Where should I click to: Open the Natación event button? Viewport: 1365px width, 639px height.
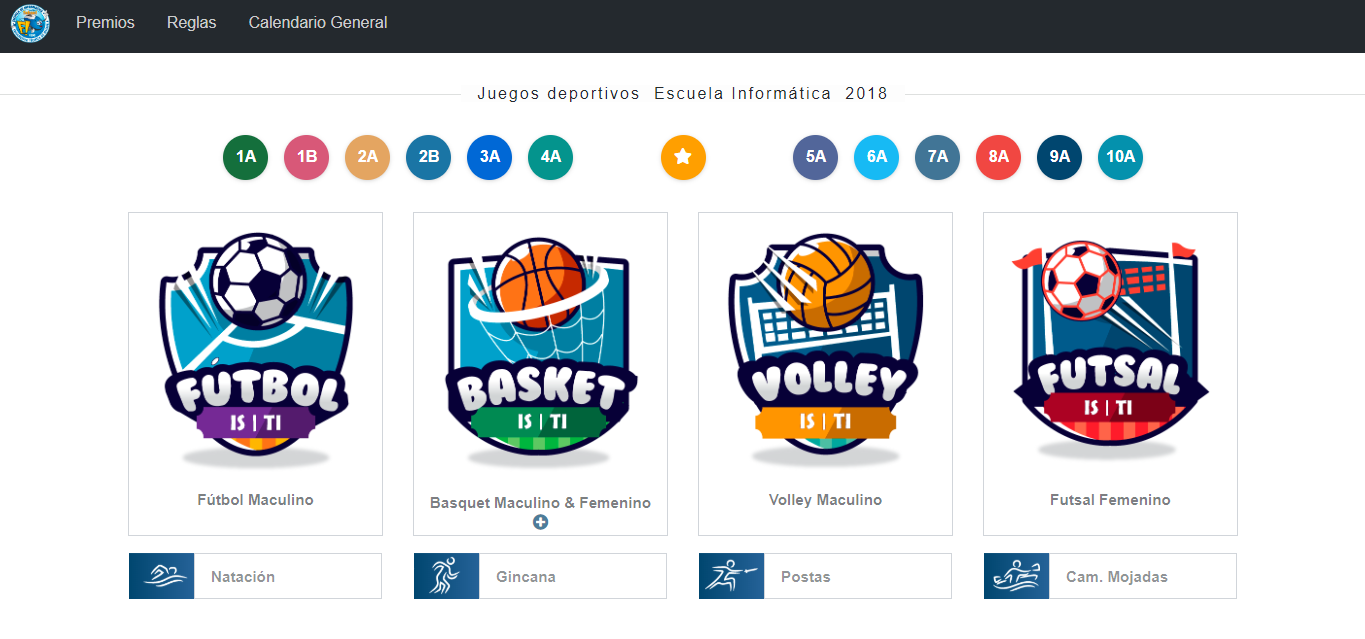pyautogui.click(x=255, y=576)
